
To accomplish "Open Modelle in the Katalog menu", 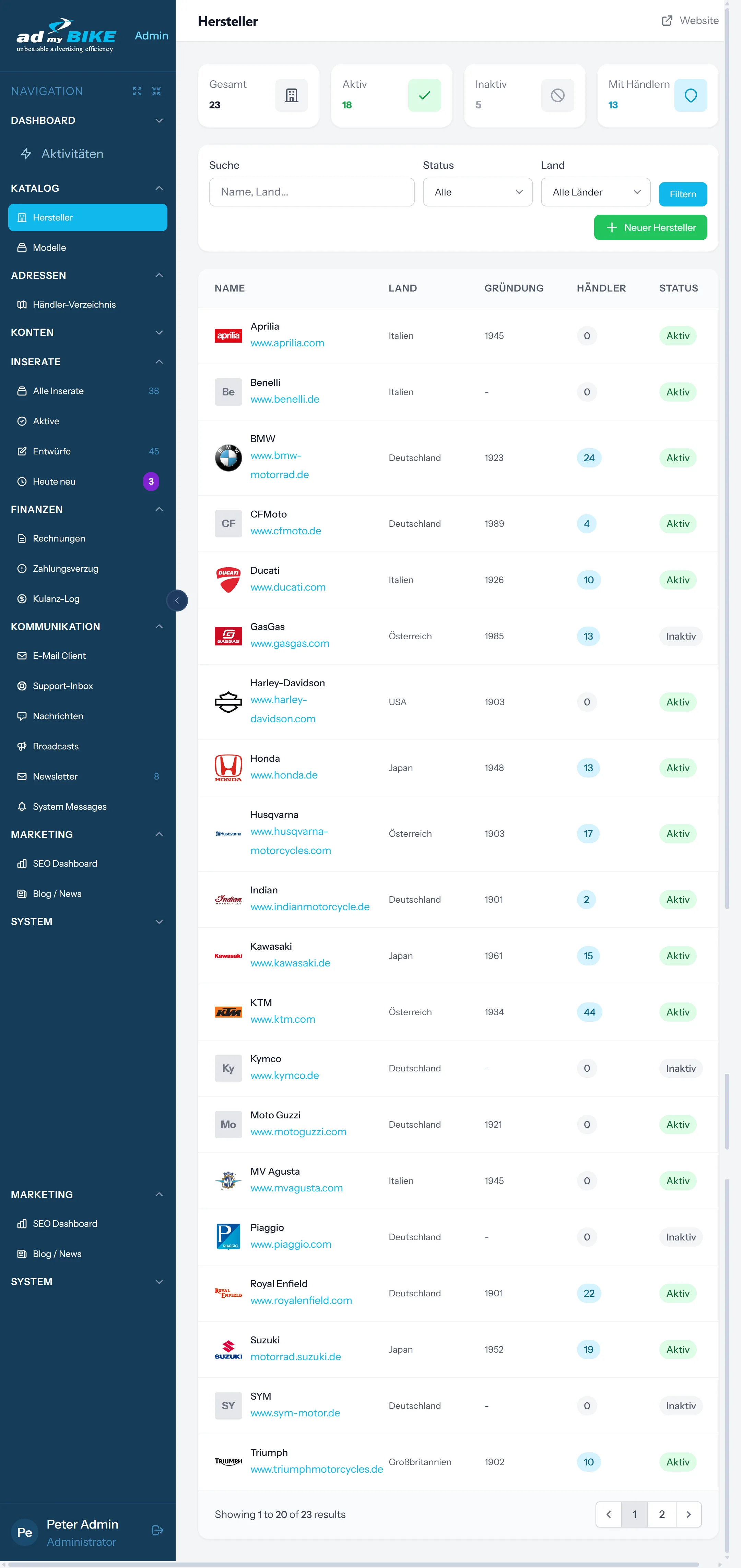I will coord(49,248).
